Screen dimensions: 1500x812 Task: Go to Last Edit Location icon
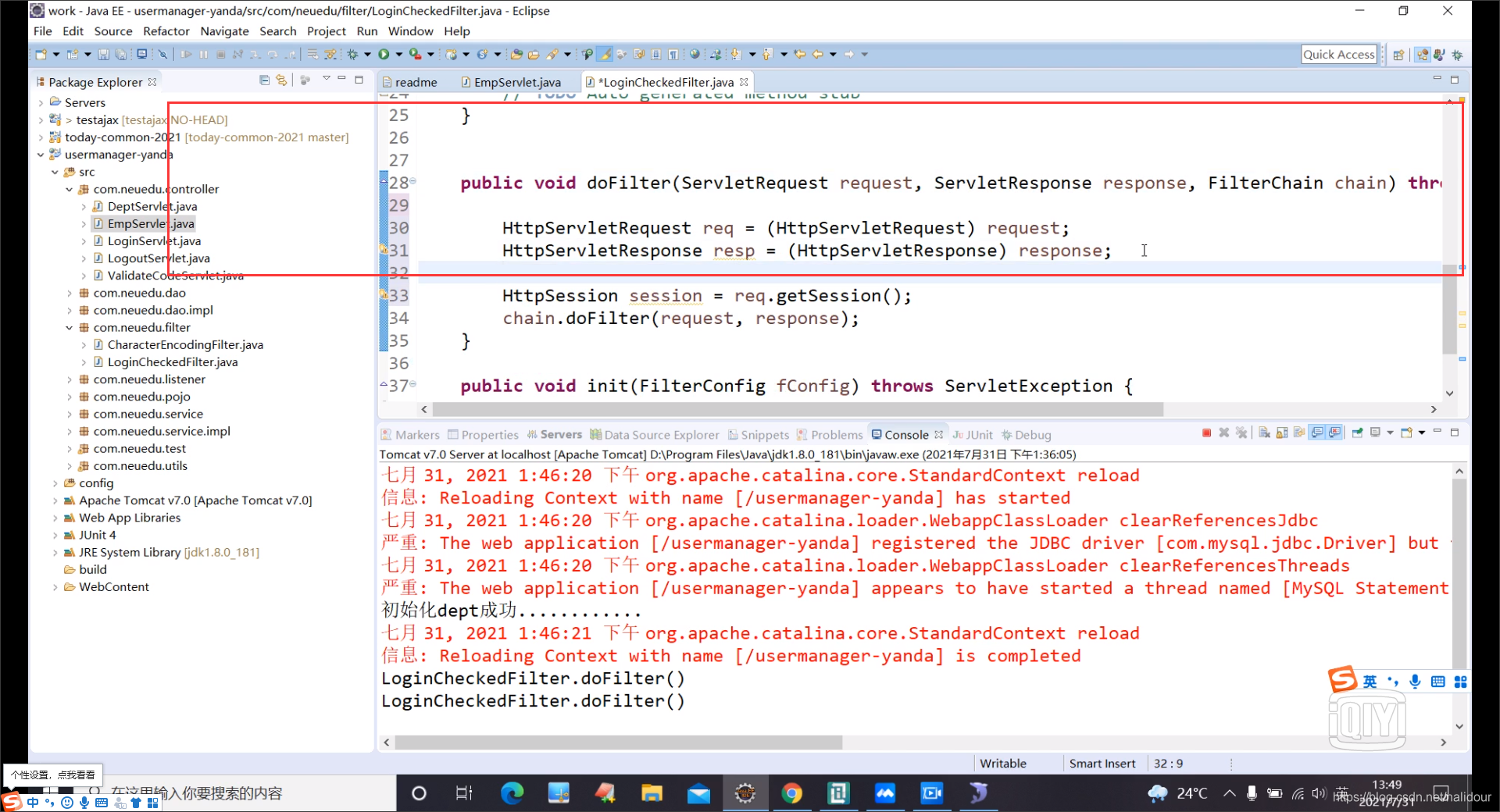pos(800,55)
